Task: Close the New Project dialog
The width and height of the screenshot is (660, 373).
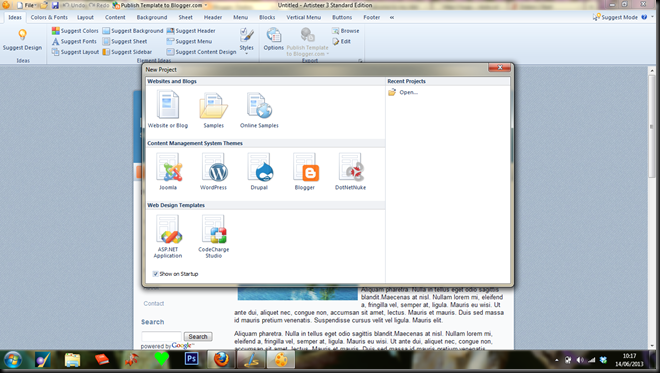Action: [500, 67]
